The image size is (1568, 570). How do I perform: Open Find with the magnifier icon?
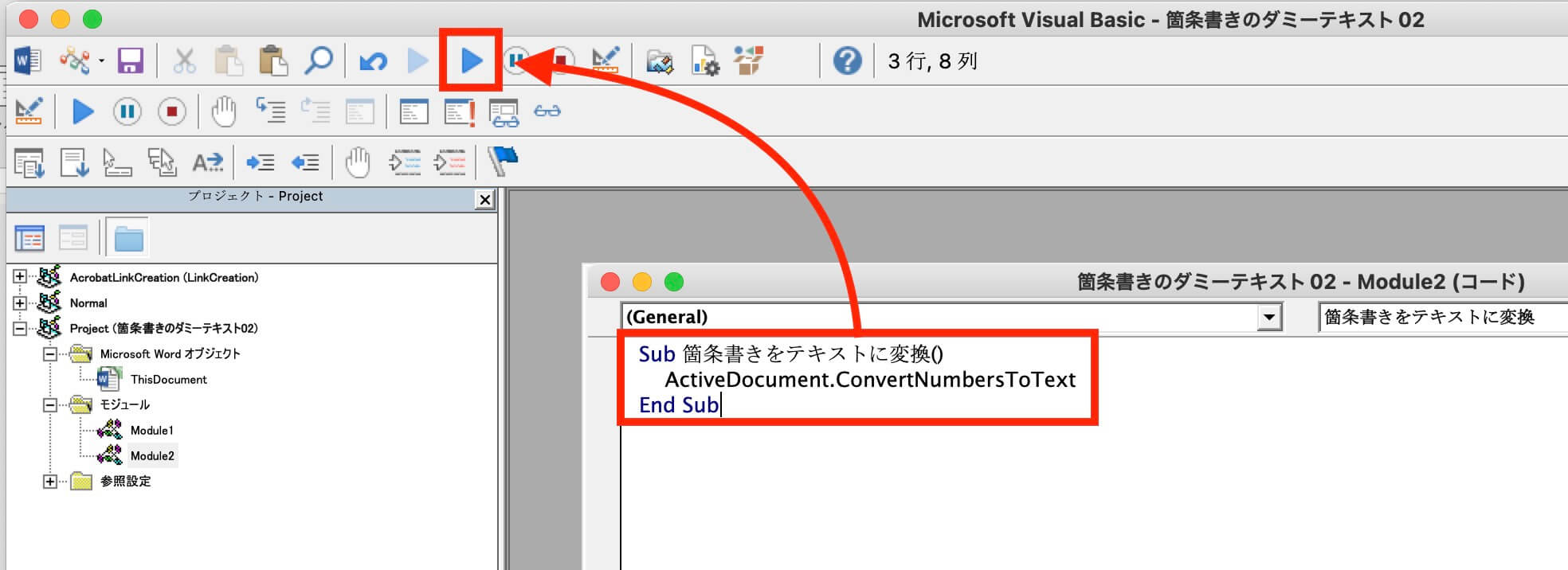[x=318, y=61]
